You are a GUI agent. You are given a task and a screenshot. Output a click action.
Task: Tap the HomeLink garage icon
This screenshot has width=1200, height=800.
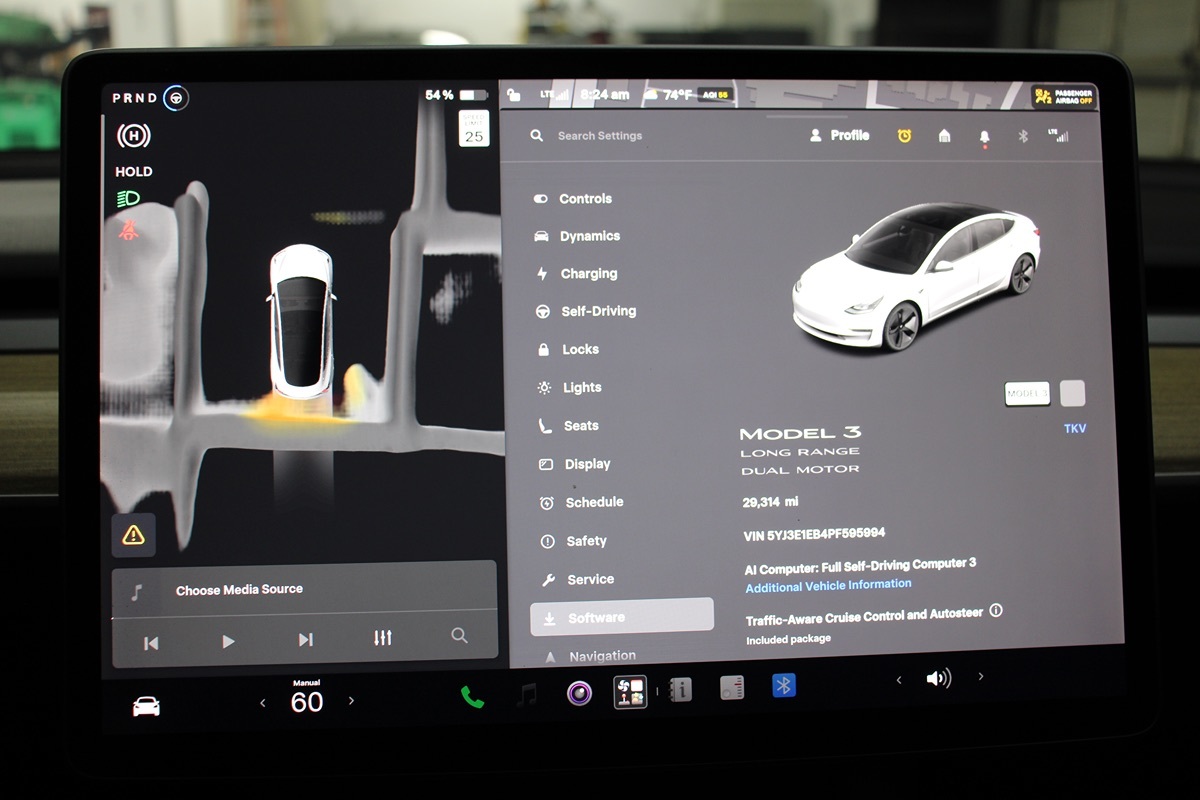click(944, 135)
